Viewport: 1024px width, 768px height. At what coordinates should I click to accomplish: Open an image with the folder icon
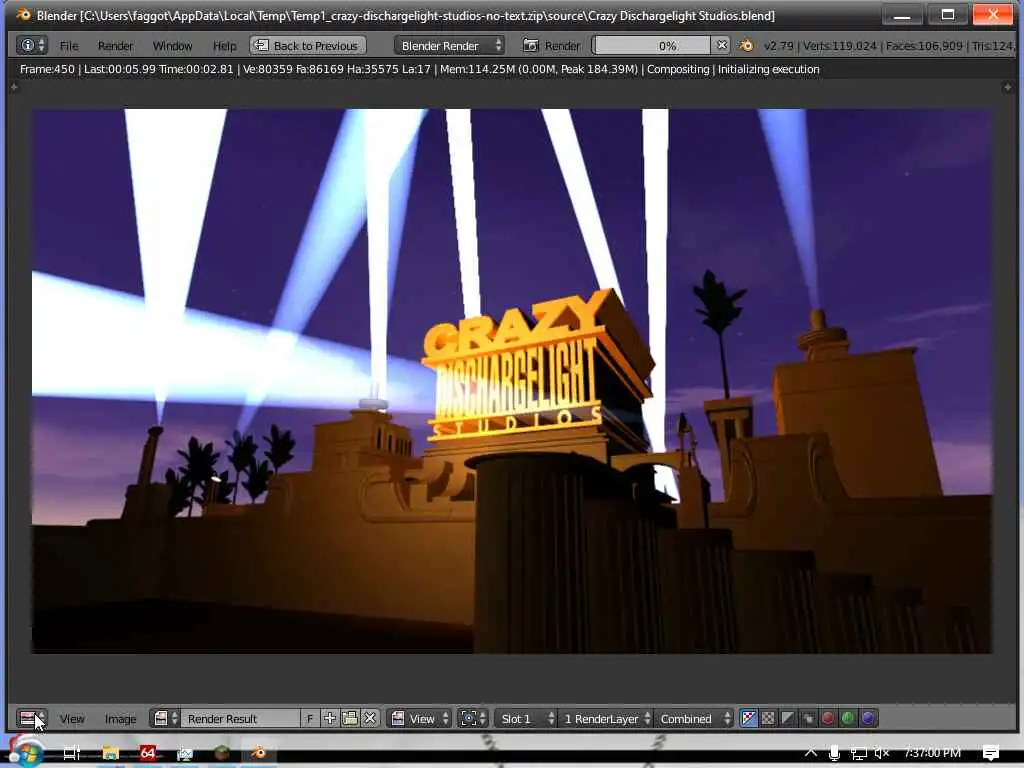click(x=350, y=718)
